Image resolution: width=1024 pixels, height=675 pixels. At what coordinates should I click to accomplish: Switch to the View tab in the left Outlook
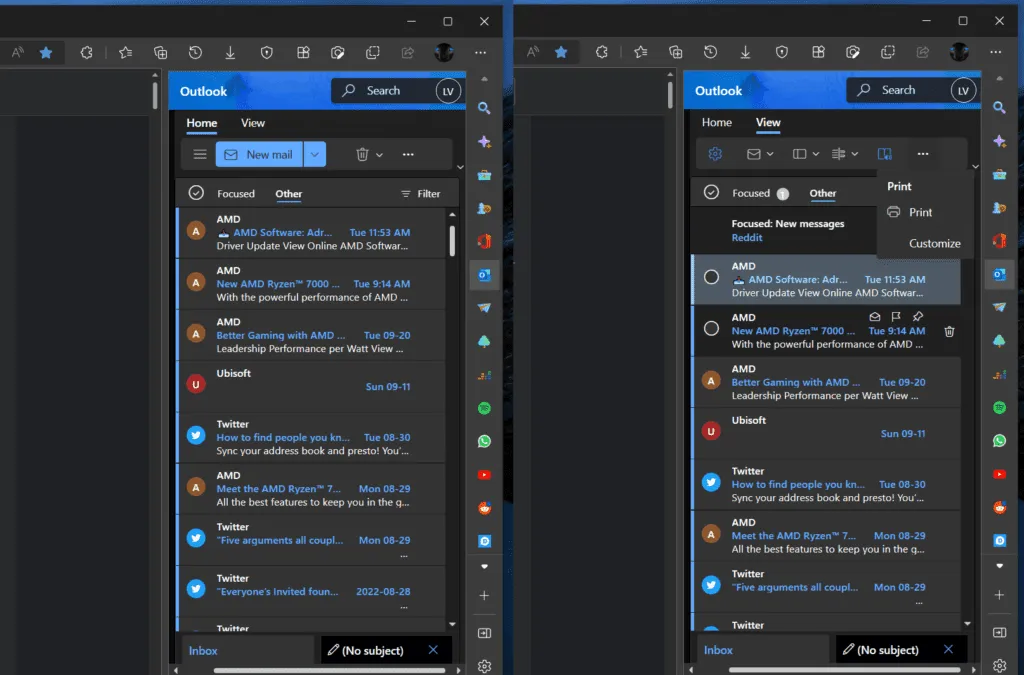coord(253,123)
